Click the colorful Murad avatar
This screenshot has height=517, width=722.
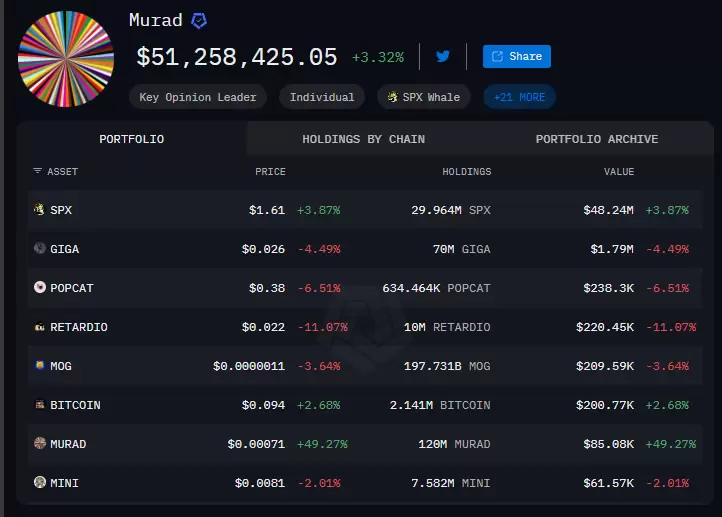[66, 59]
